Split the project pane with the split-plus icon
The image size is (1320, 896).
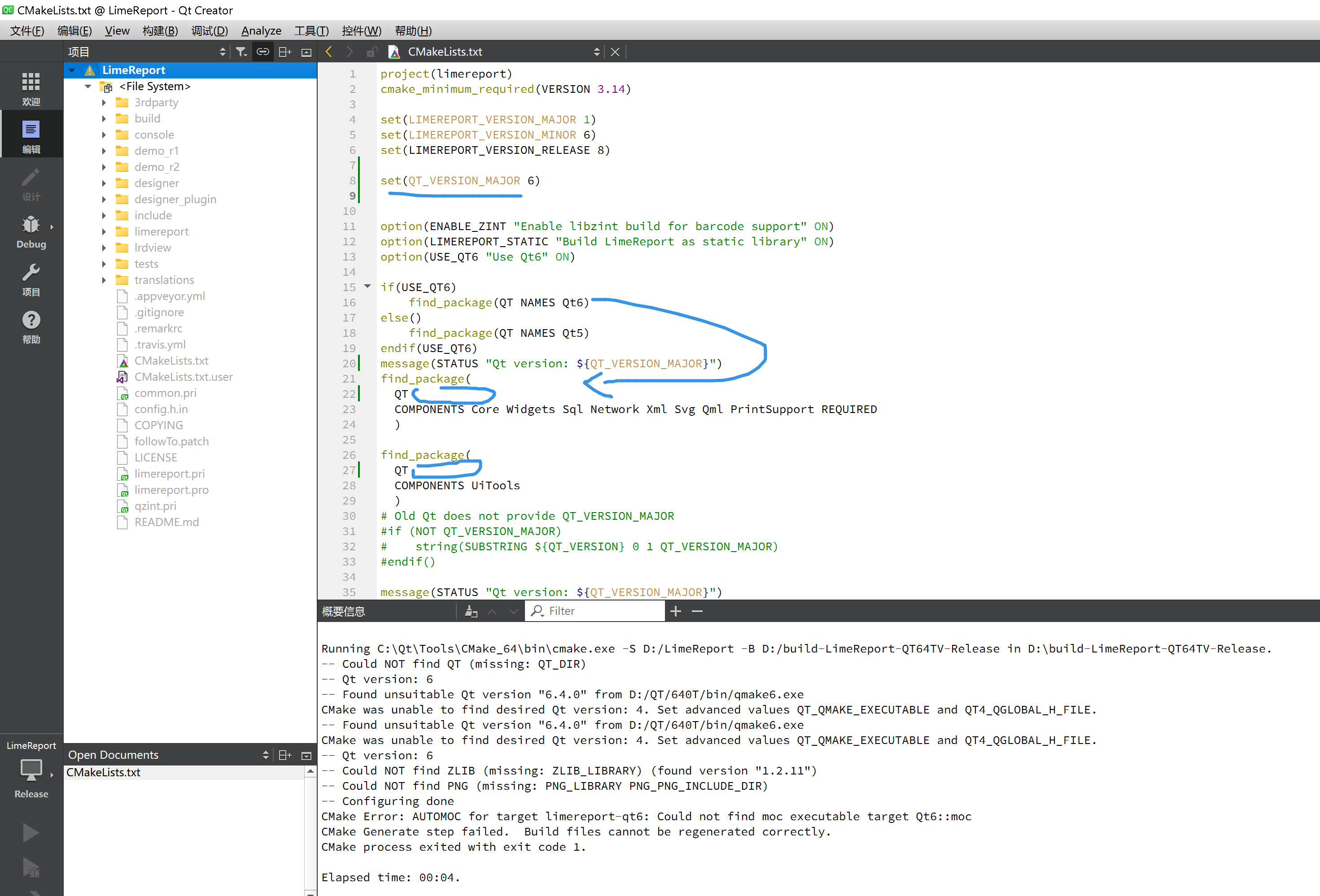[284, 51]
